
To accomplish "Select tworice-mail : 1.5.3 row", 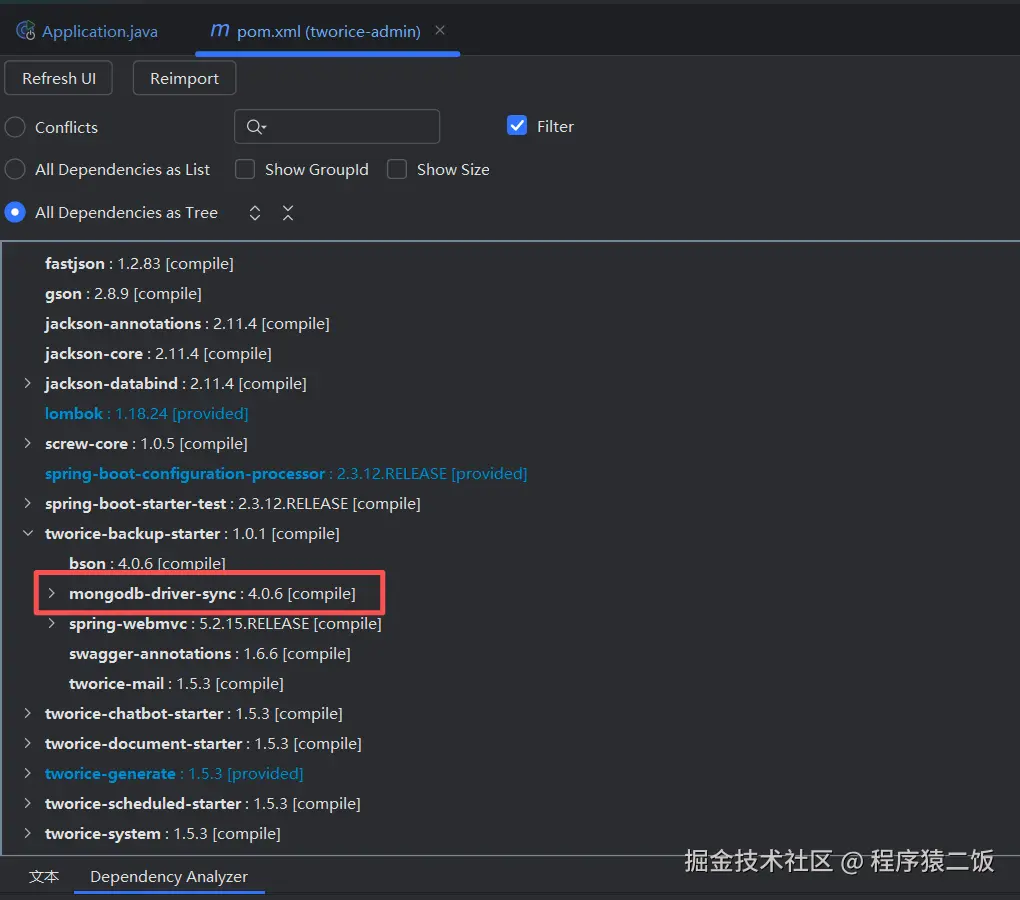I will click(176, 683).
